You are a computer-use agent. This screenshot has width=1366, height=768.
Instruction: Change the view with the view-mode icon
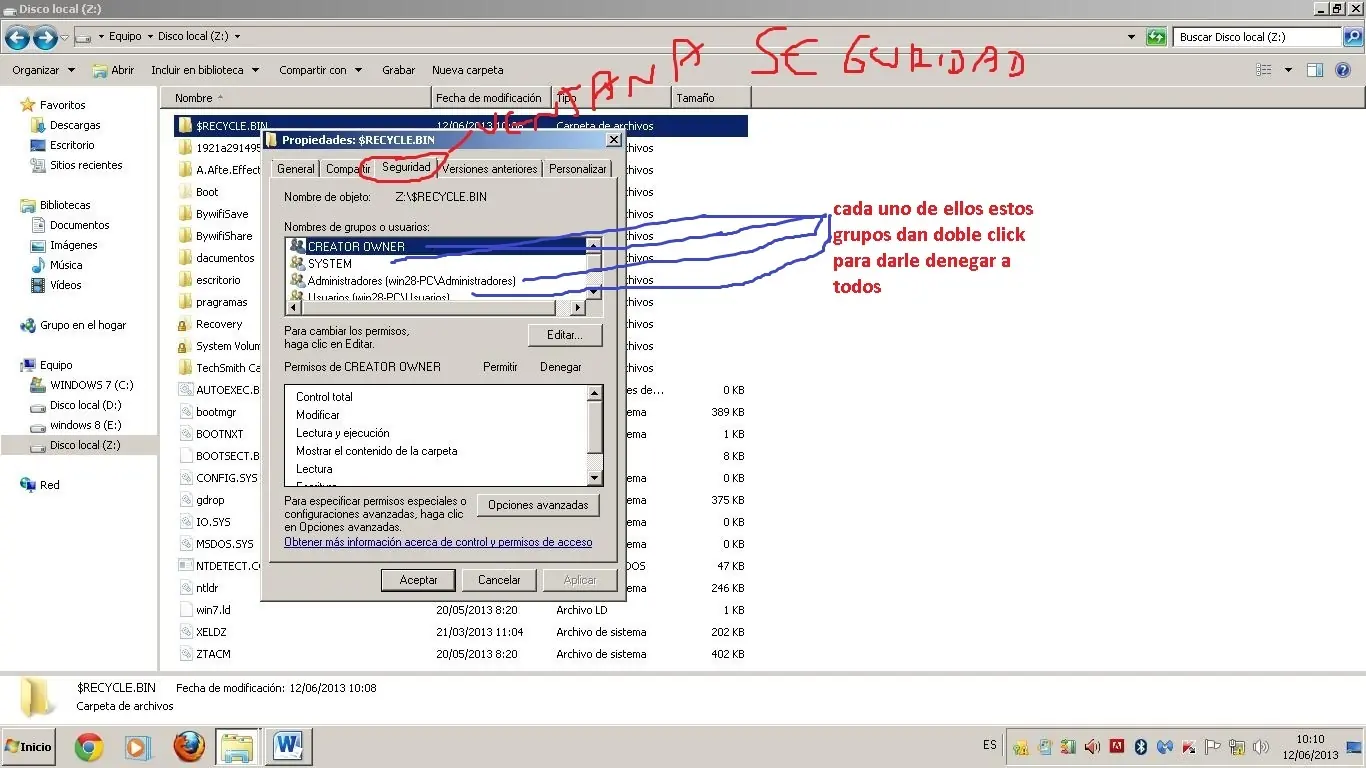click(1264, 70)
